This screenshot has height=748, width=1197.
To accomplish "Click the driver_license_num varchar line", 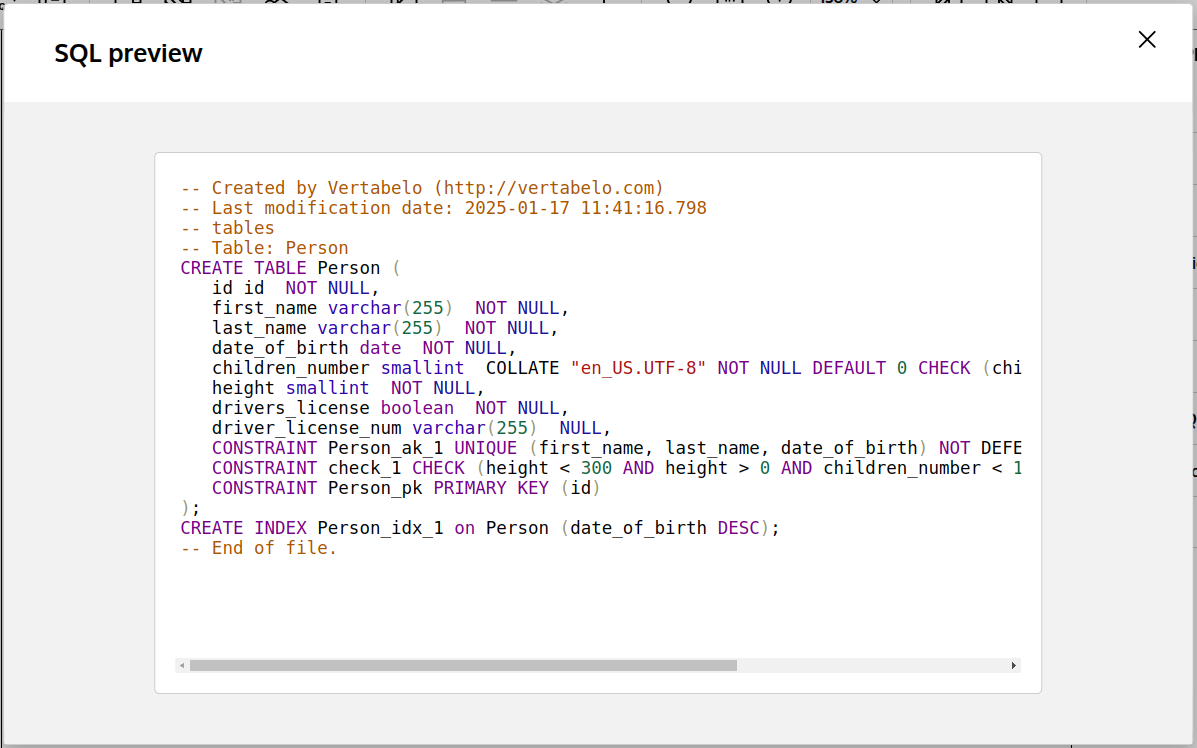I will point(411,428).
